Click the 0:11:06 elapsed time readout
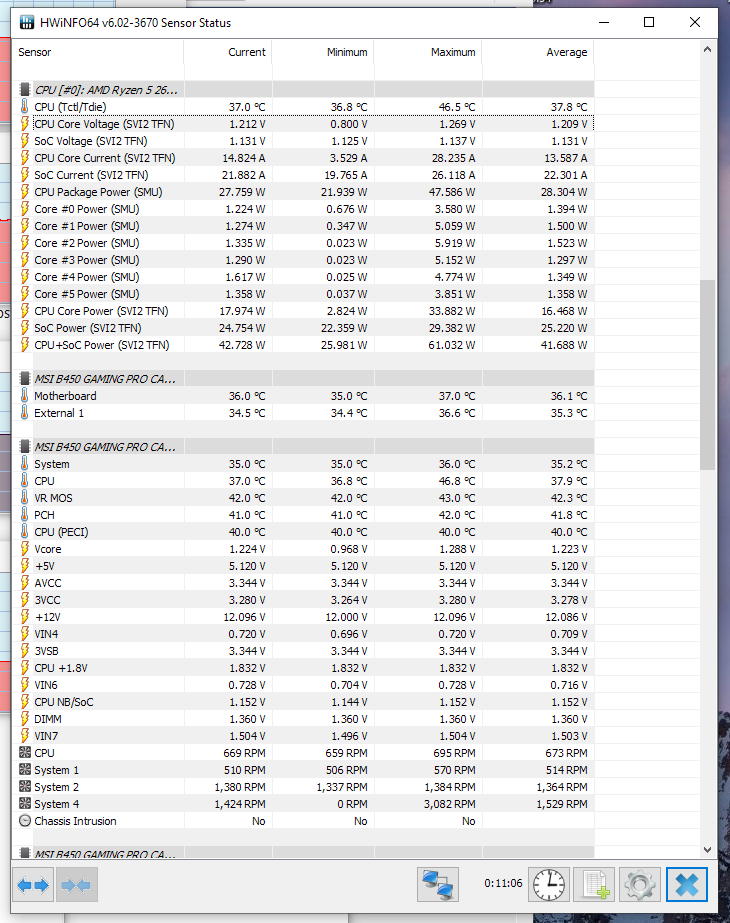Image resolution: width=730 pixels, height=923 pixels. 503,884
